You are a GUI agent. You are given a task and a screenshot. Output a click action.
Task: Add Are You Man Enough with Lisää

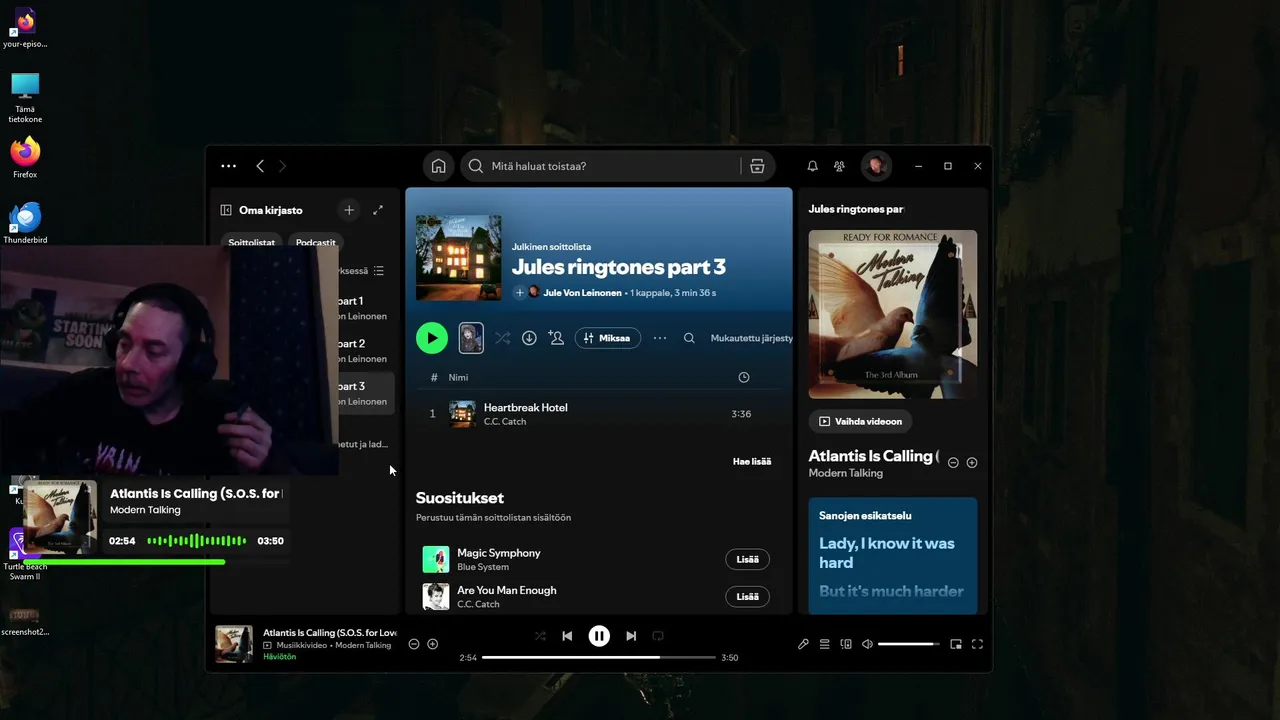(x=747, y=597)
